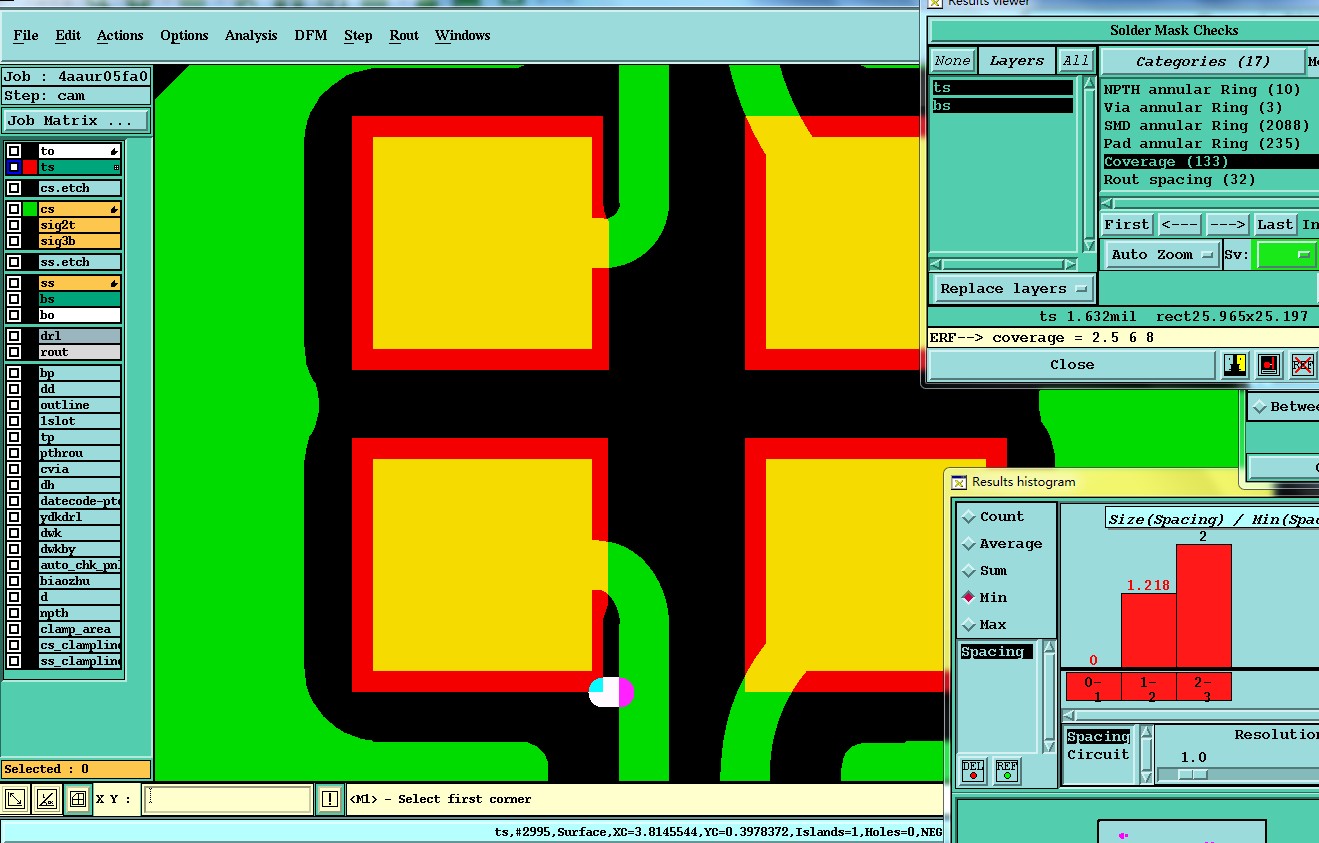Click the DEL button in Results histogram
Viewport: 1319px width, 843px height.
[x=973, y=770]
